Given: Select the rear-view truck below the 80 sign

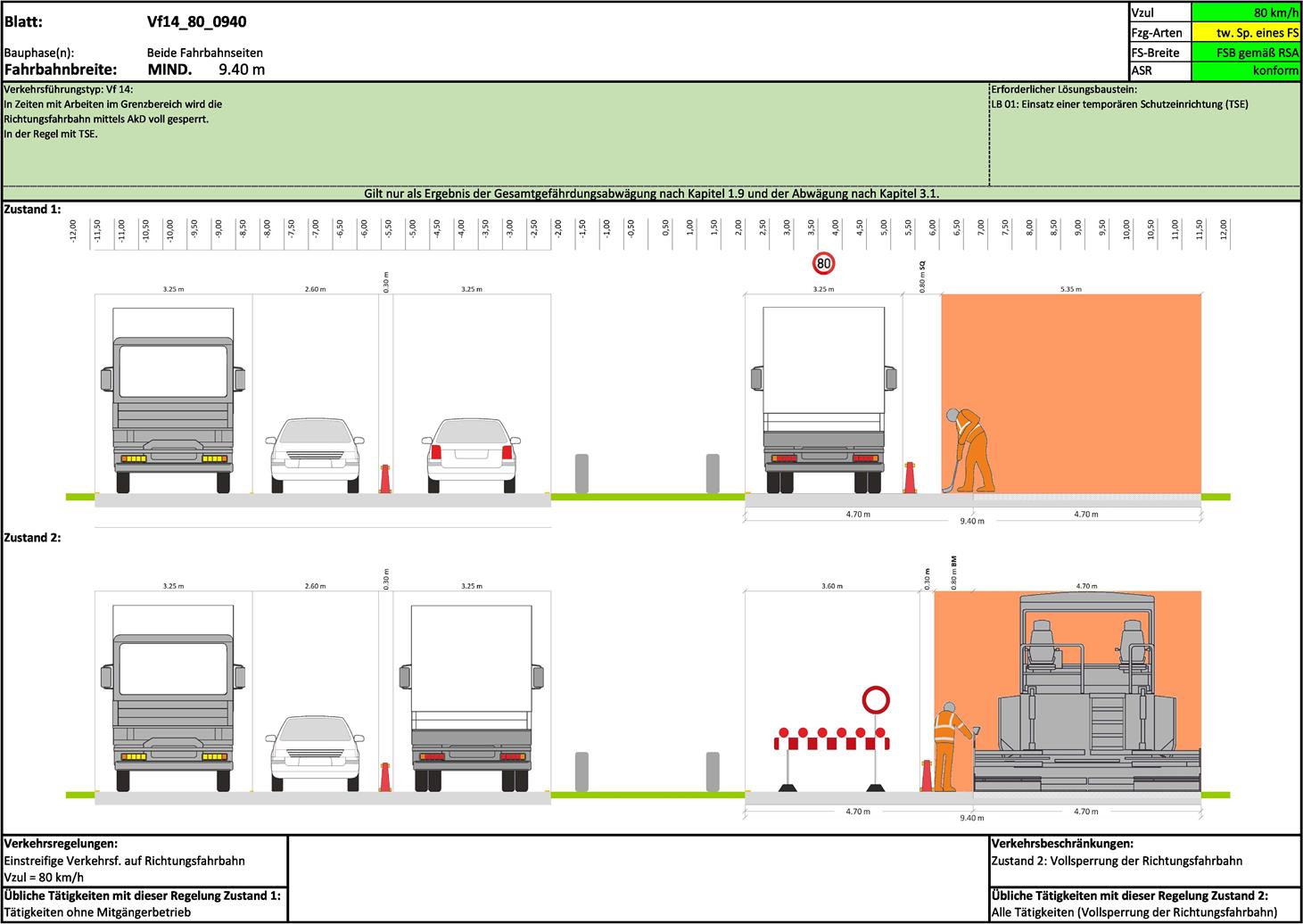Looking at the screenshot, I should point(823,400).
